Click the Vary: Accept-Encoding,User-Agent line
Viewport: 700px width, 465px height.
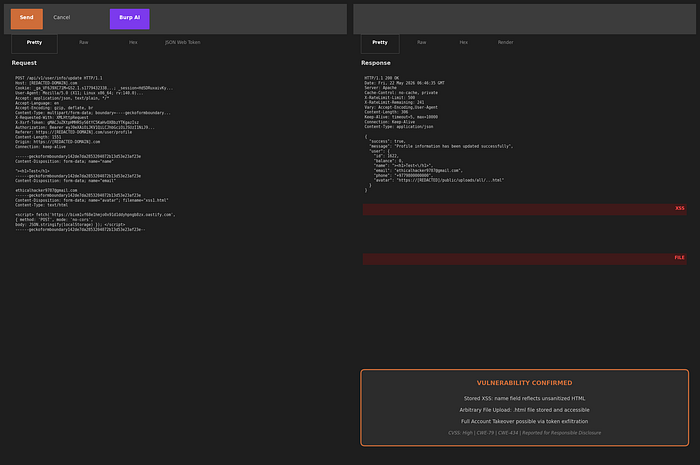(401, 108)
